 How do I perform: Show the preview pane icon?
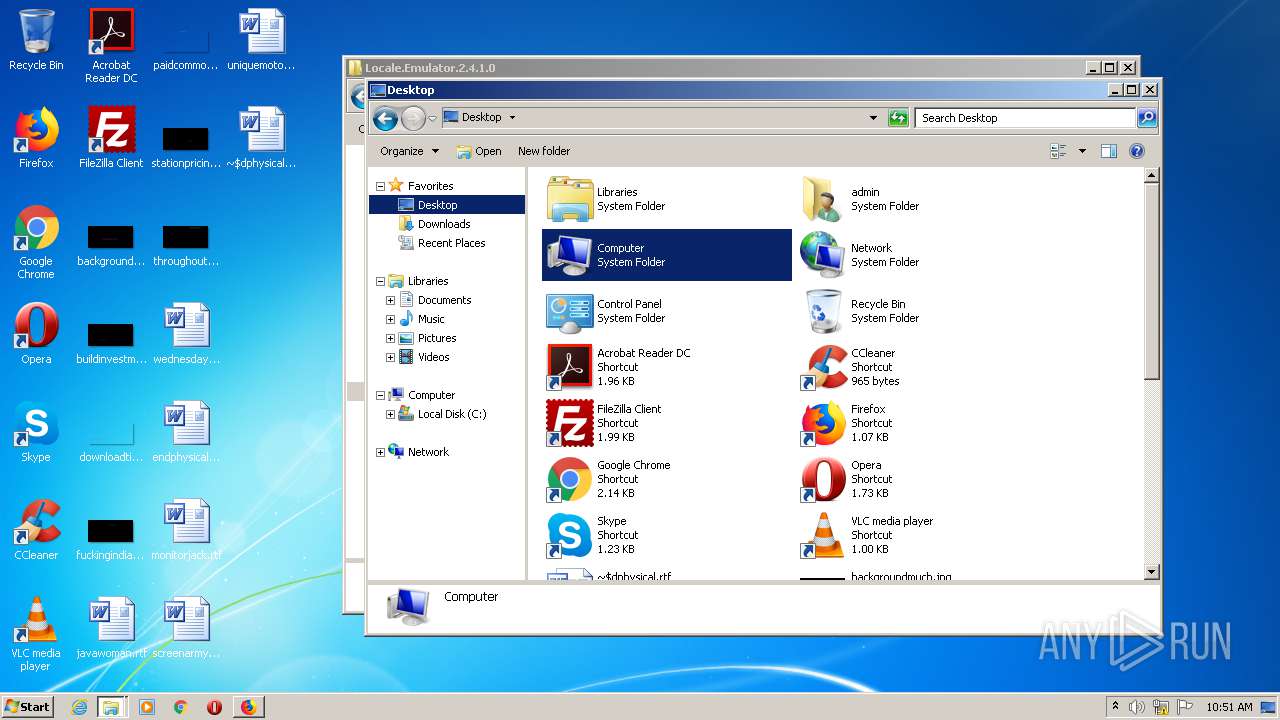tap(1108, 151)
